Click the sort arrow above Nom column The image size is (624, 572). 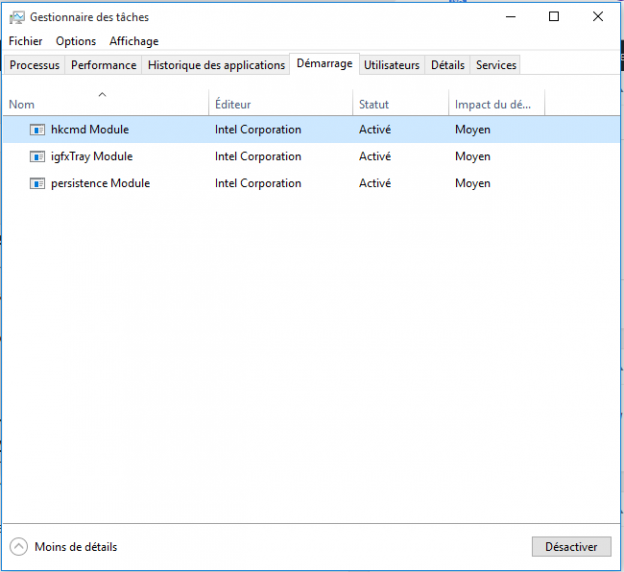102,94
